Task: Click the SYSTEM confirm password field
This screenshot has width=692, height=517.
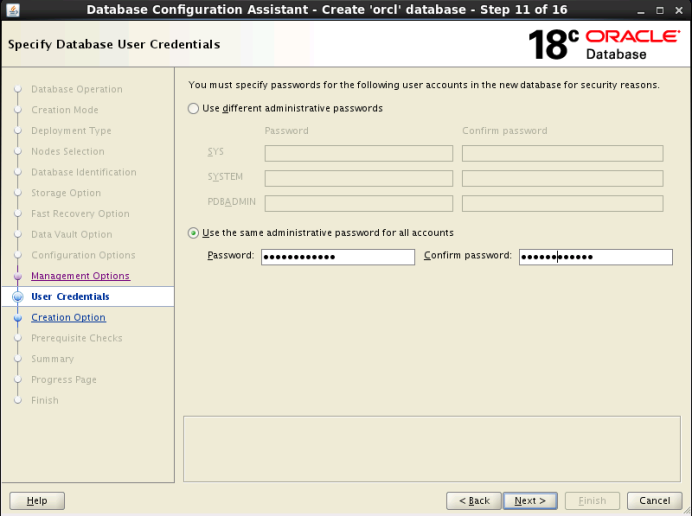Action: click(x=563, y=179)
